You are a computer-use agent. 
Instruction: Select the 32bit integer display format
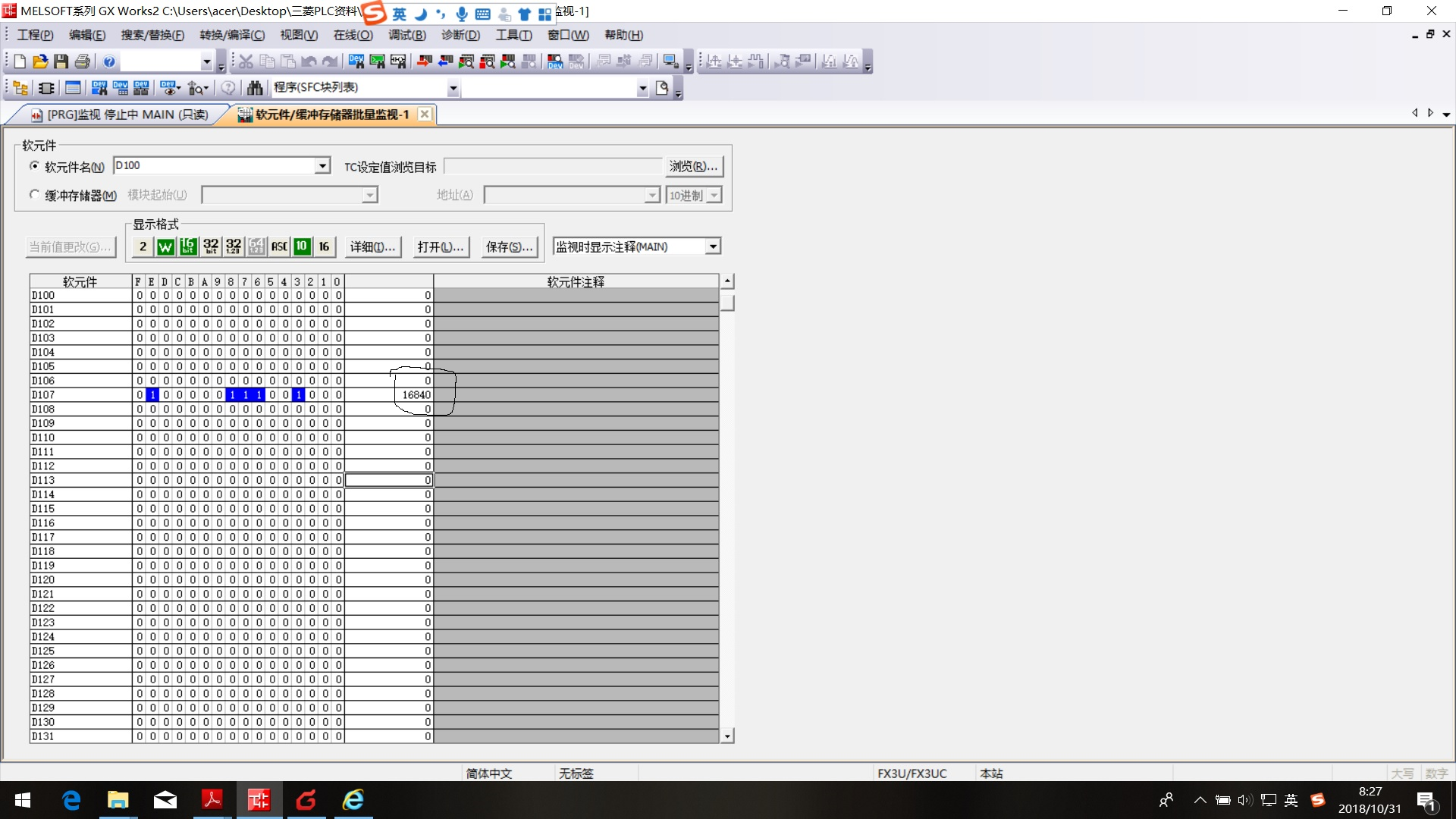211,246
